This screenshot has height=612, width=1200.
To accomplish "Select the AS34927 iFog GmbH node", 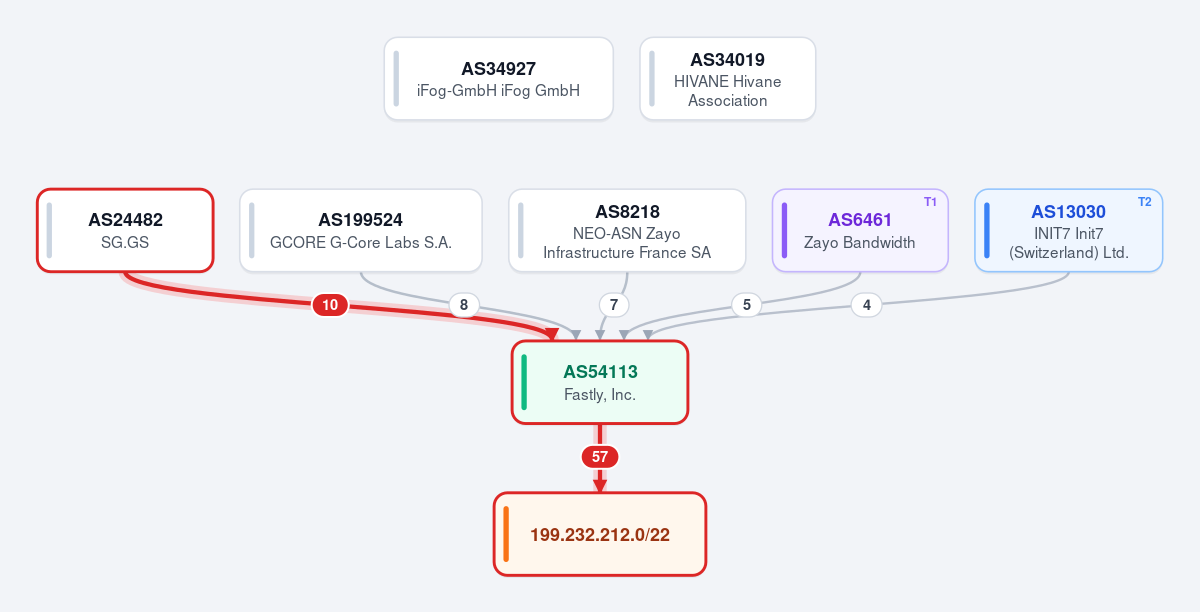I will coord(498,79).
